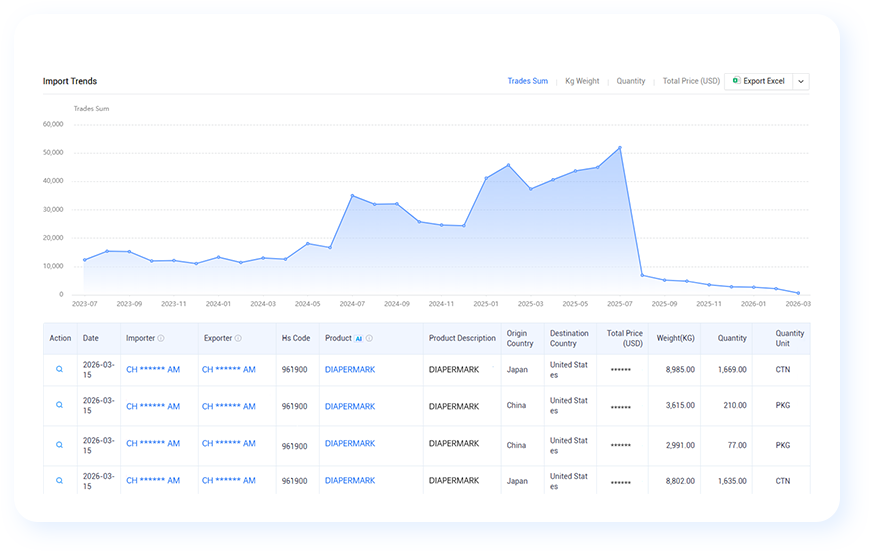Click the Destination Country column header
Image resolution: width=872 pixels, height=554 pixels.
[569, 338]
